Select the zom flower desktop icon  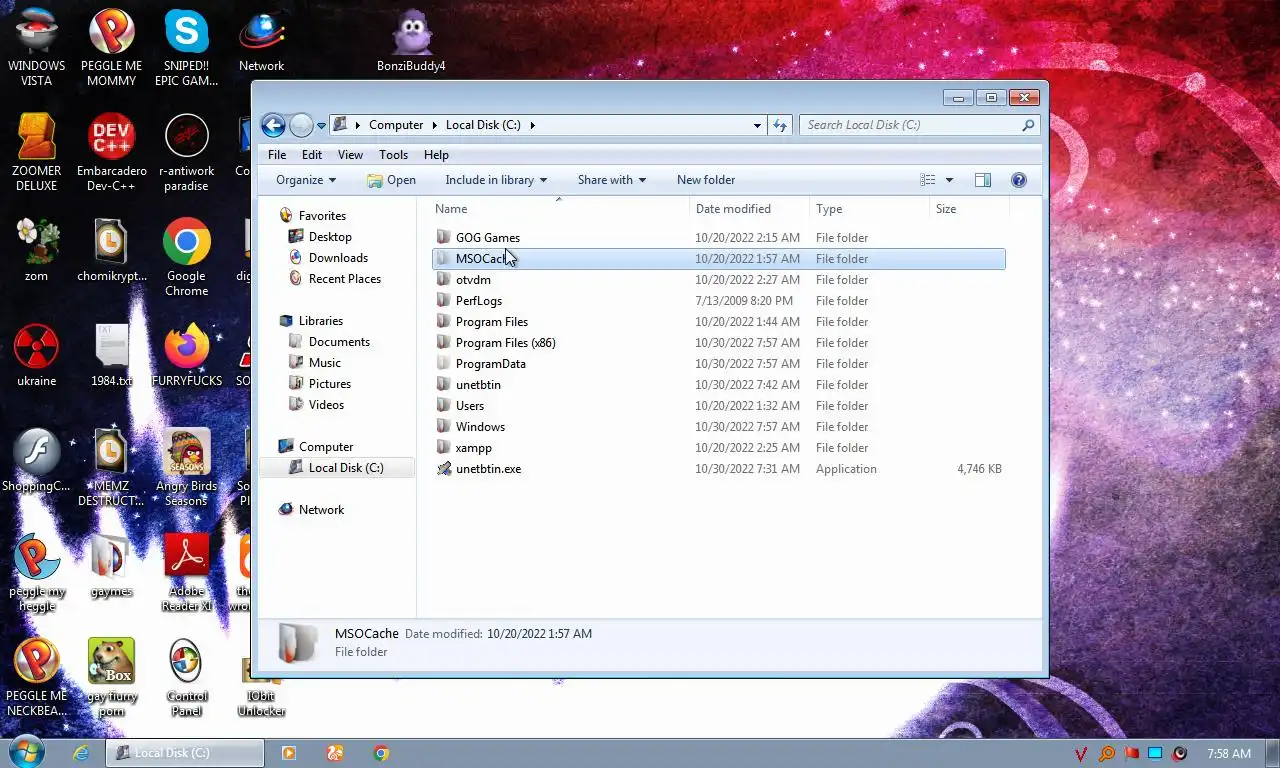(37, 250)
